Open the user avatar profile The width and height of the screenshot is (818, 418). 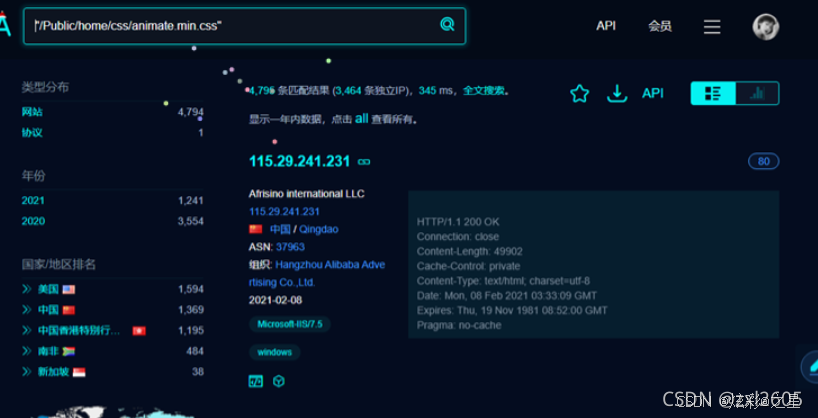[765, 27]
